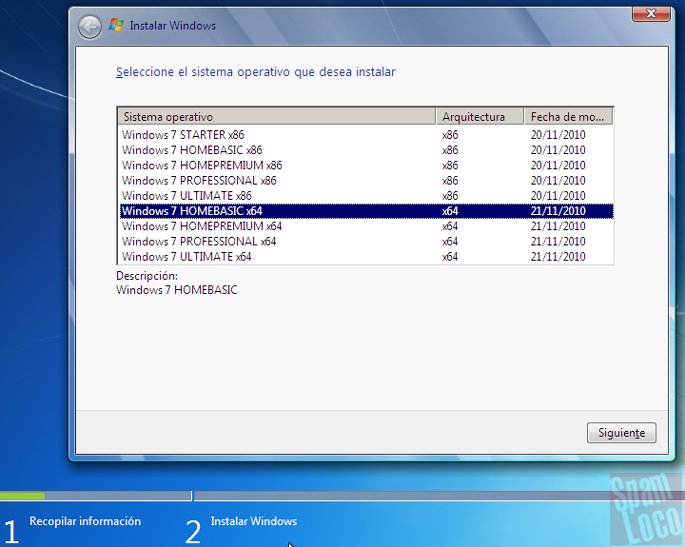Click the 20/11/2010 date of ULTIMATE x86

pyautogui.click(x=558, y=196)
